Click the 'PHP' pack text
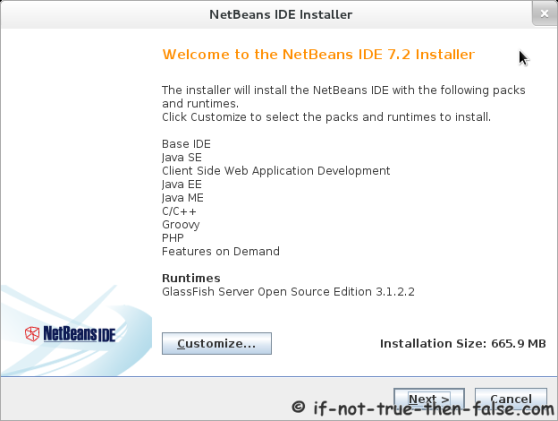The height and width of the screenshot is (421, 558). [x=173, y=238]
